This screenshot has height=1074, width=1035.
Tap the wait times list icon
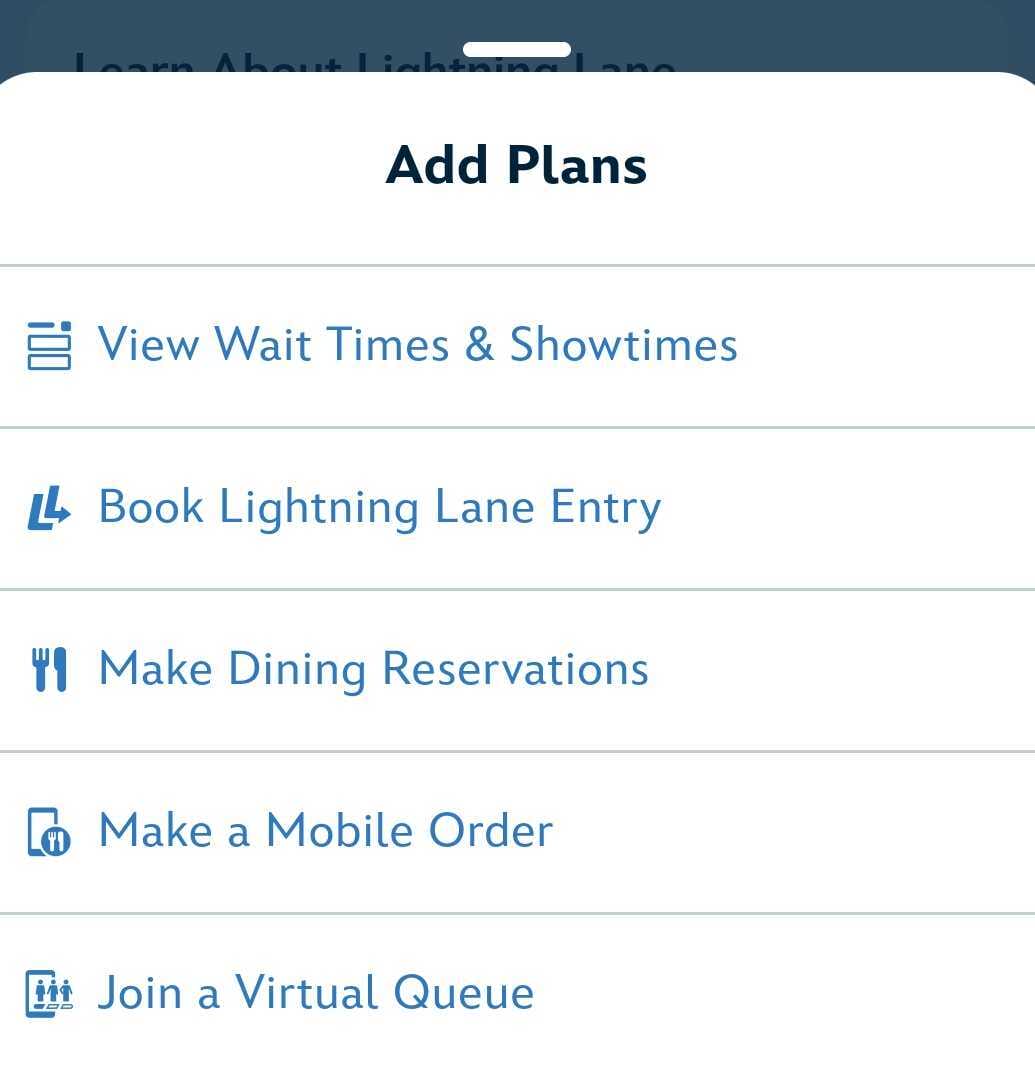49,346
